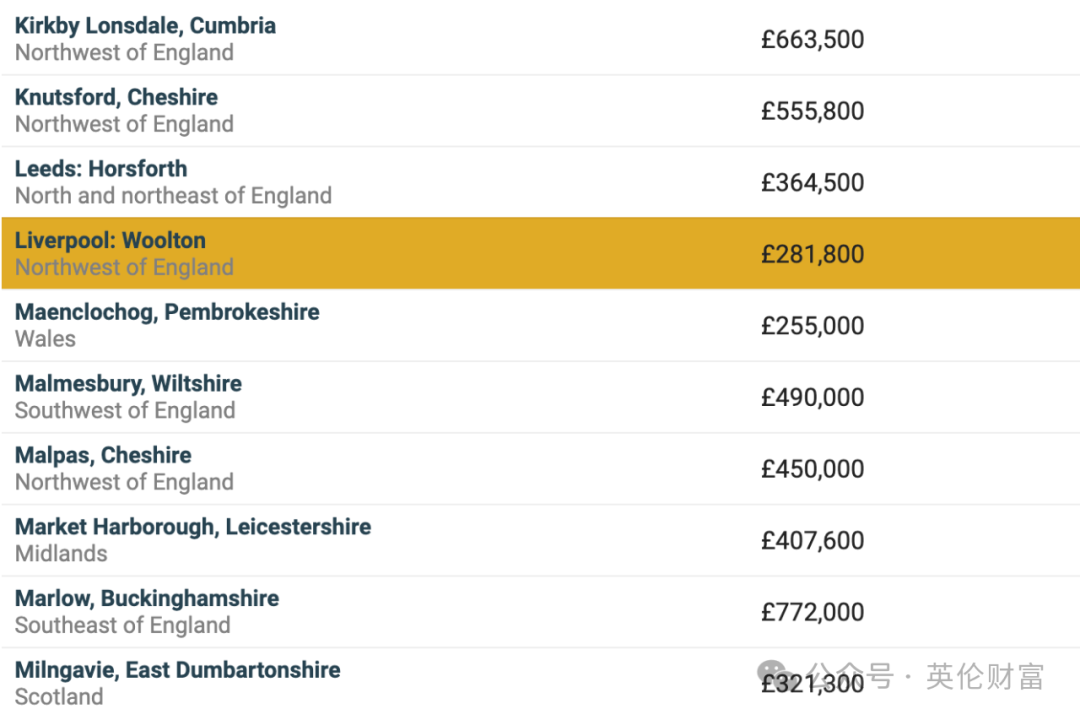Click the £663,500 price value
This screenshot has height=720, width=1080.
[x=813, y=39]
